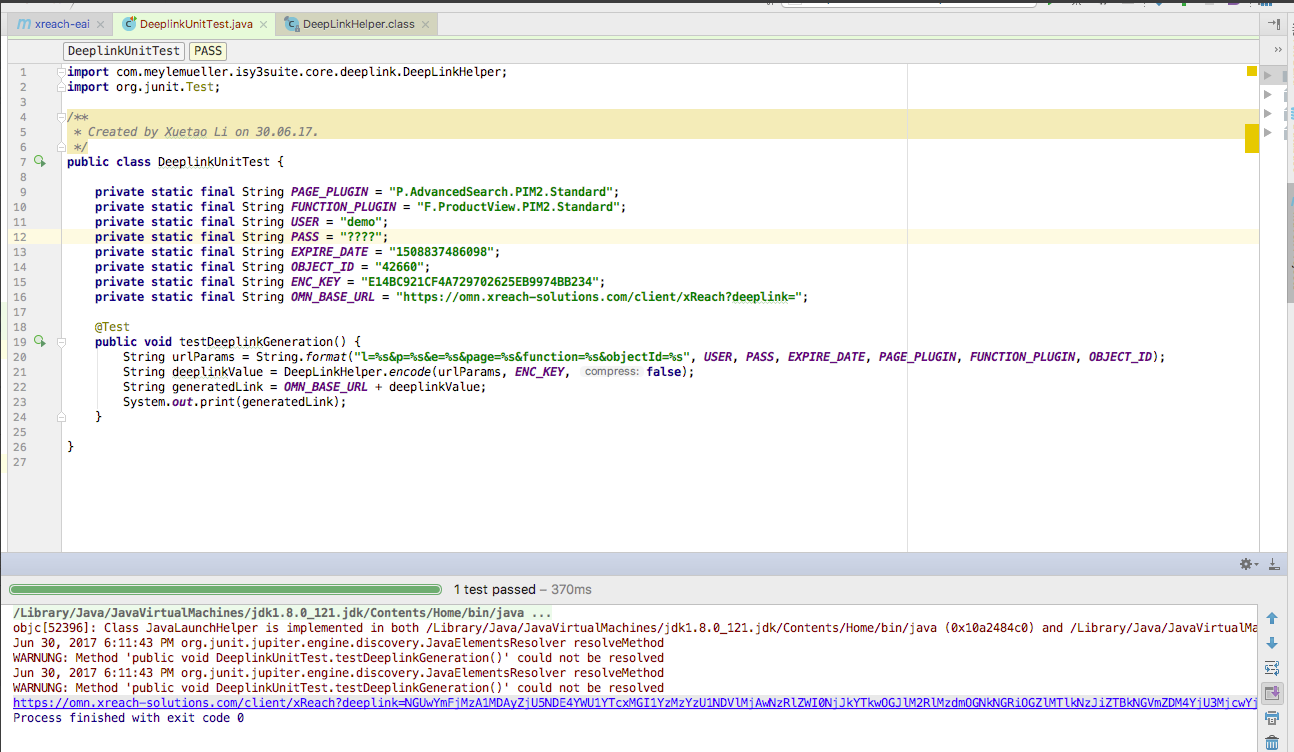Click line number 12 in the gutter
Screen dimensions: 1294x752
coord(20,237)
